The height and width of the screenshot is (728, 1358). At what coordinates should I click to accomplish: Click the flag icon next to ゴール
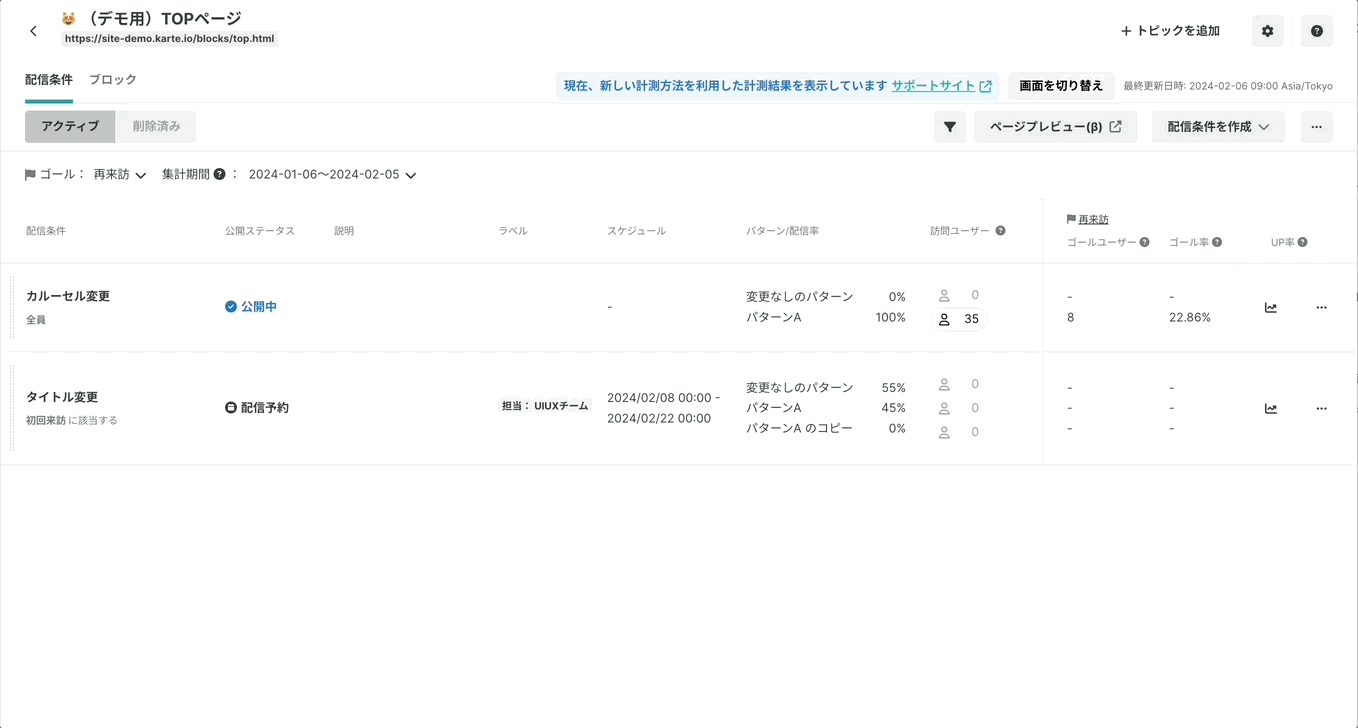click(x=30, y=175)
